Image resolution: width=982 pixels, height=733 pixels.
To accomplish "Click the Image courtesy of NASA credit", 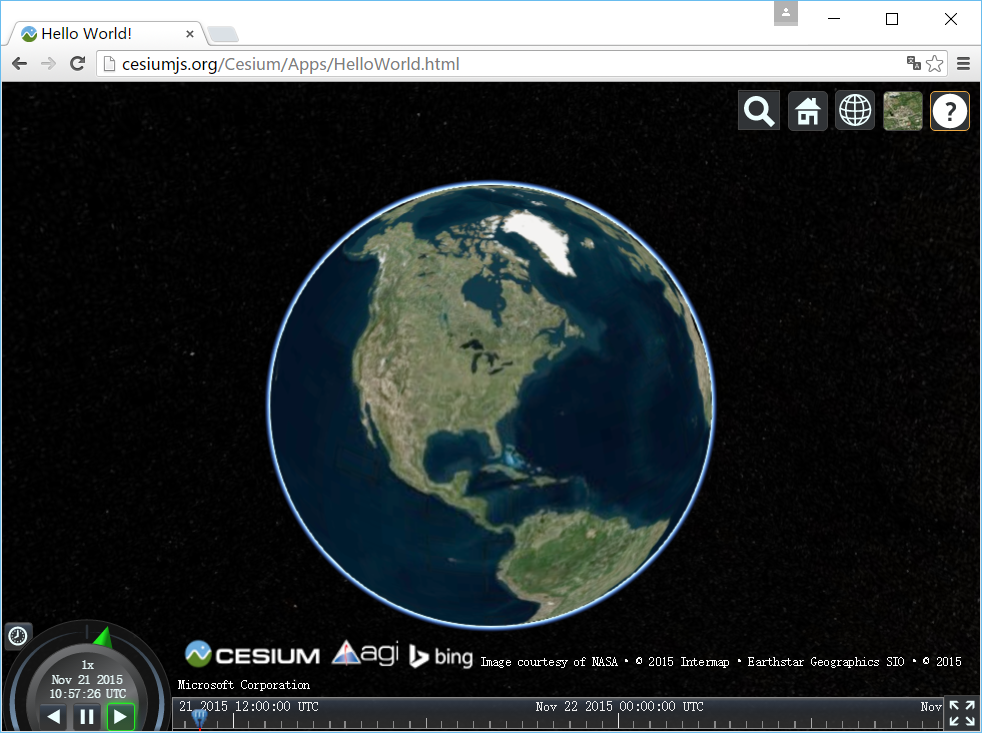I will tap(549, 662).
